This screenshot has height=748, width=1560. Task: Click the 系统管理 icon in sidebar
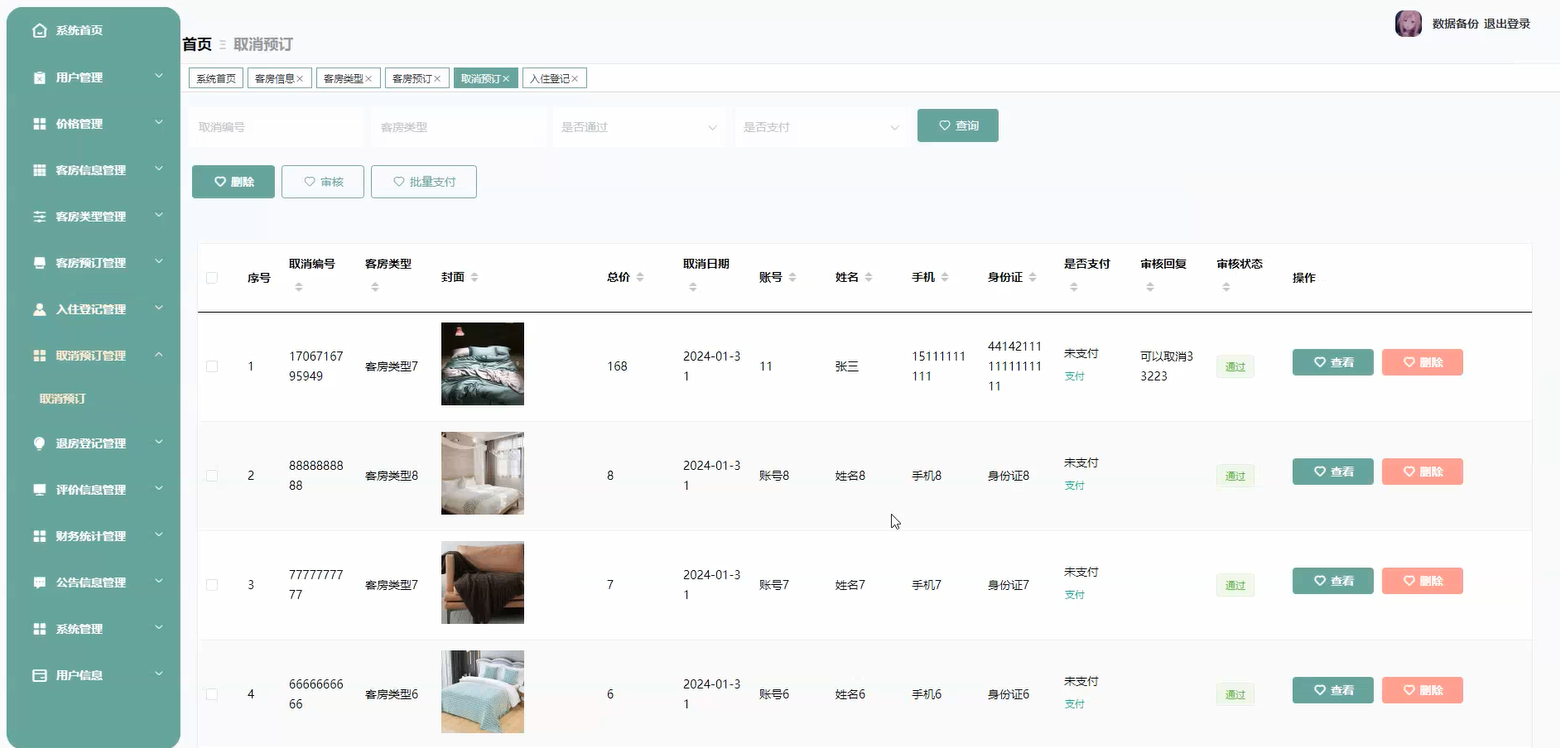click(x=39, y=628)
